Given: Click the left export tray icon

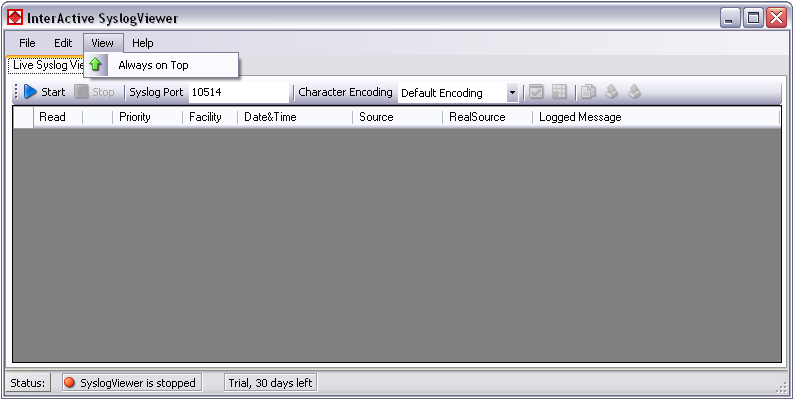Looking at the screenshot, I should click(x=611, y=92).
